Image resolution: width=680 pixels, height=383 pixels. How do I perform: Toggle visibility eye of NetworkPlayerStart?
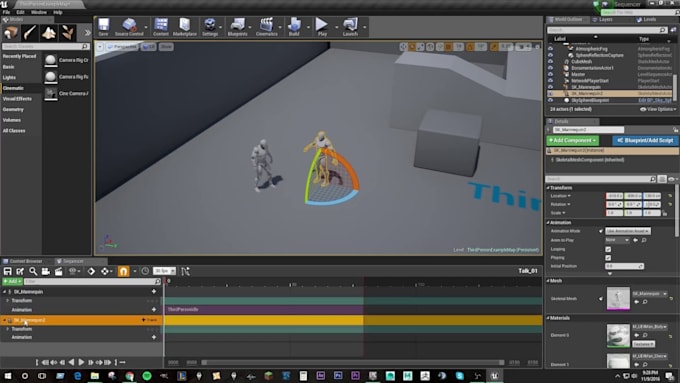coord(550,81)
